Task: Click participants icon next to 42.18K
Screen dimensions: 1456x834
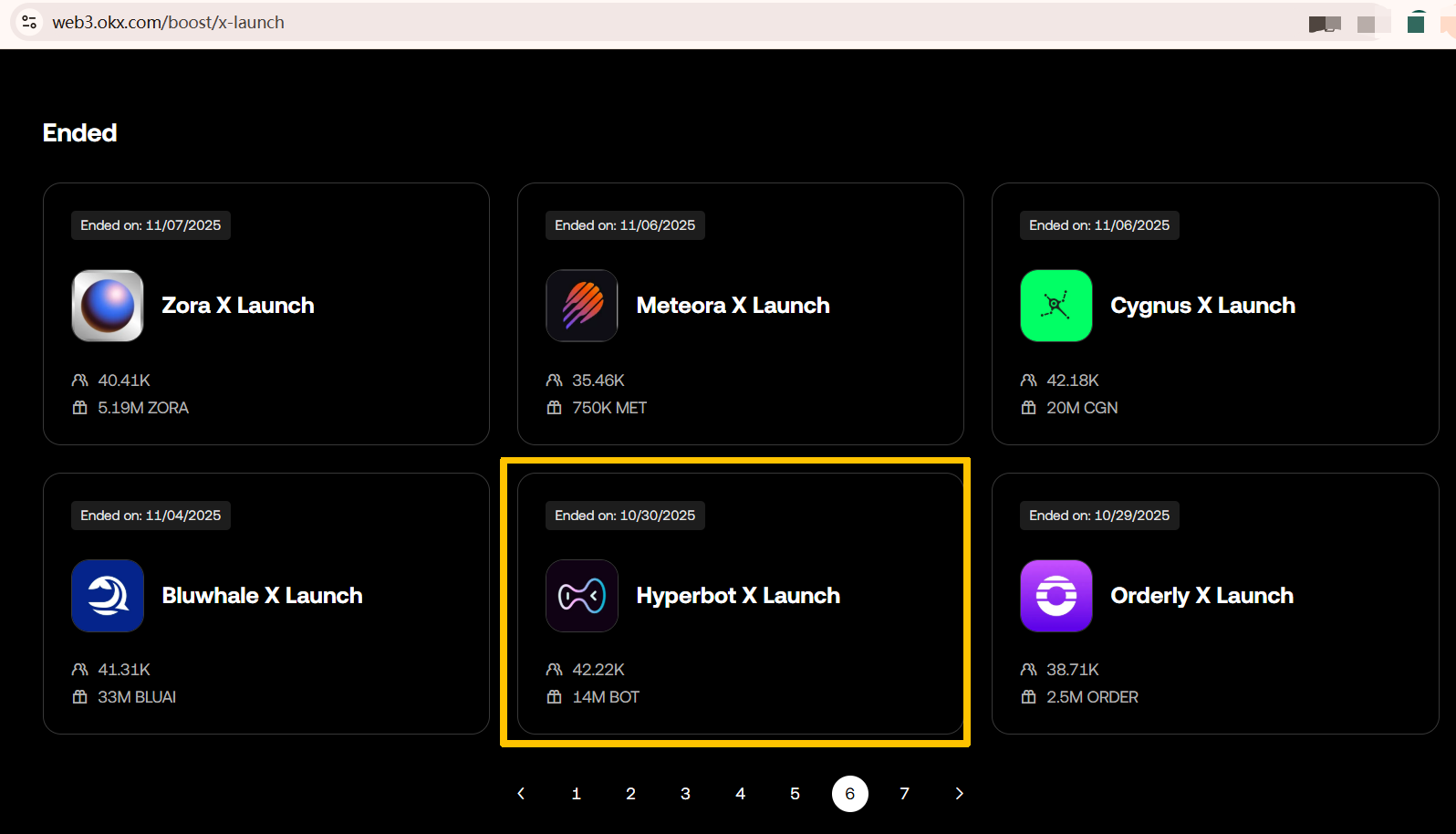Action: pos(1029,381)
